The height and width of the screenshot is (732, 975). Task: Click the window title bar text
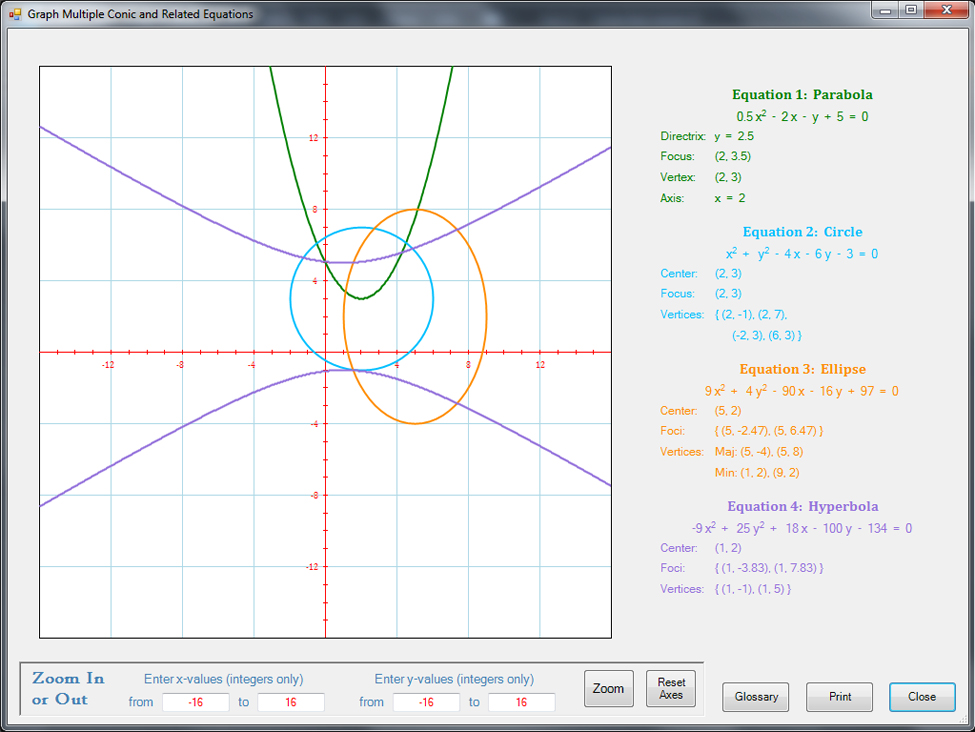(x=140, y=14)
